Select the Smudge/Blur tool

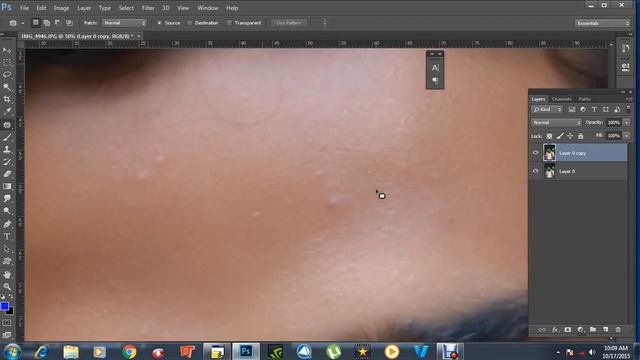(x=7, y=199)
